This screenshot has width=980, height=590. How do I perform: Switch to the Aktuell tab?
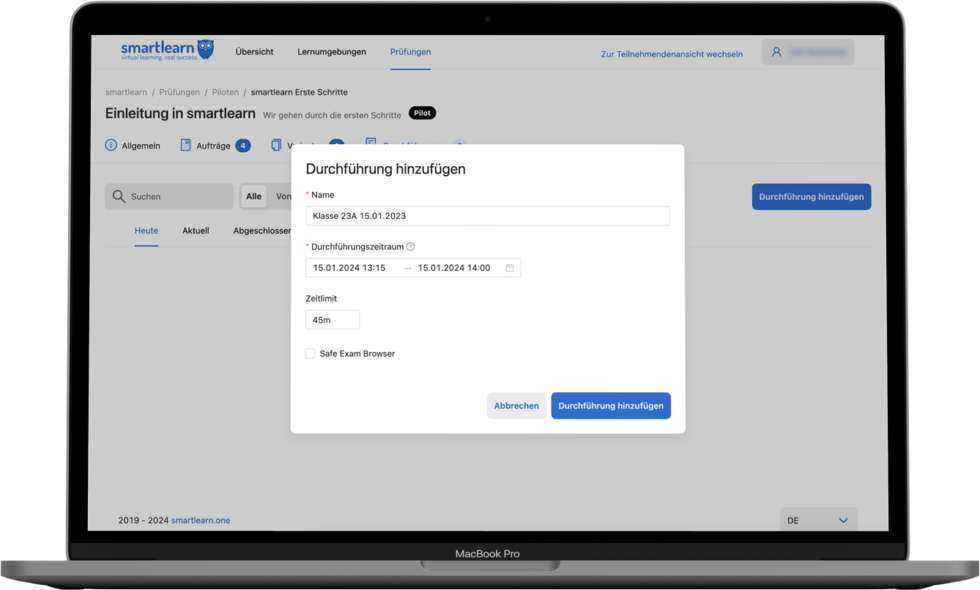196,230
